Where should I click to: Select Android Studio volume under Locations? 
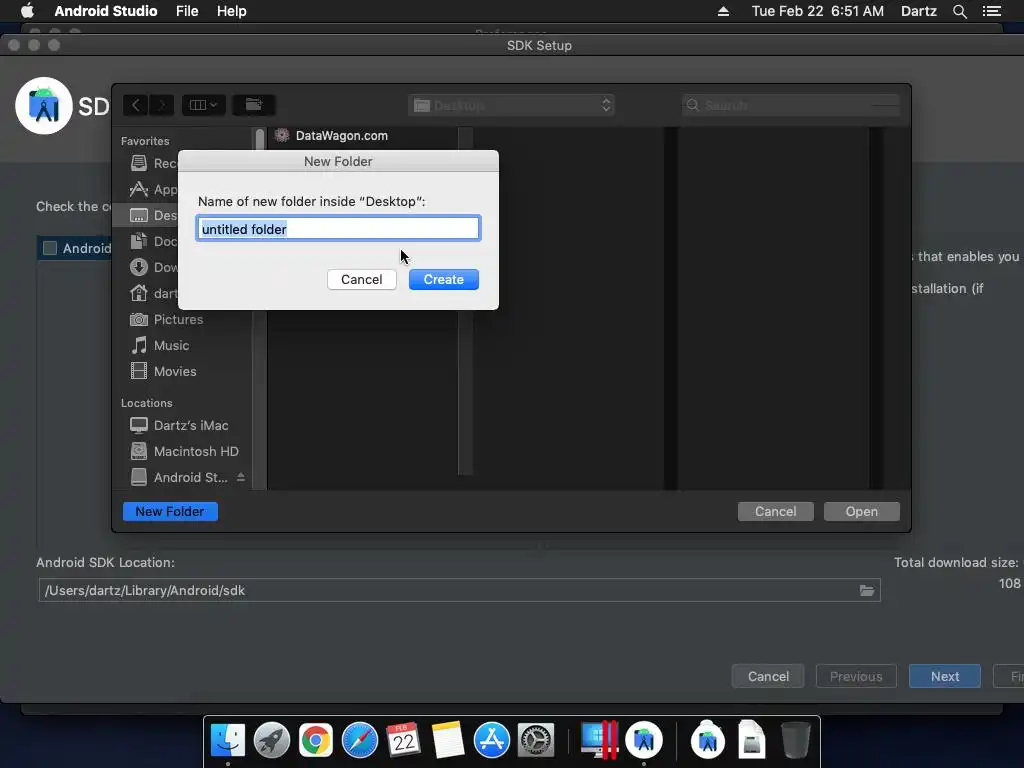click(x=179, y=477)
